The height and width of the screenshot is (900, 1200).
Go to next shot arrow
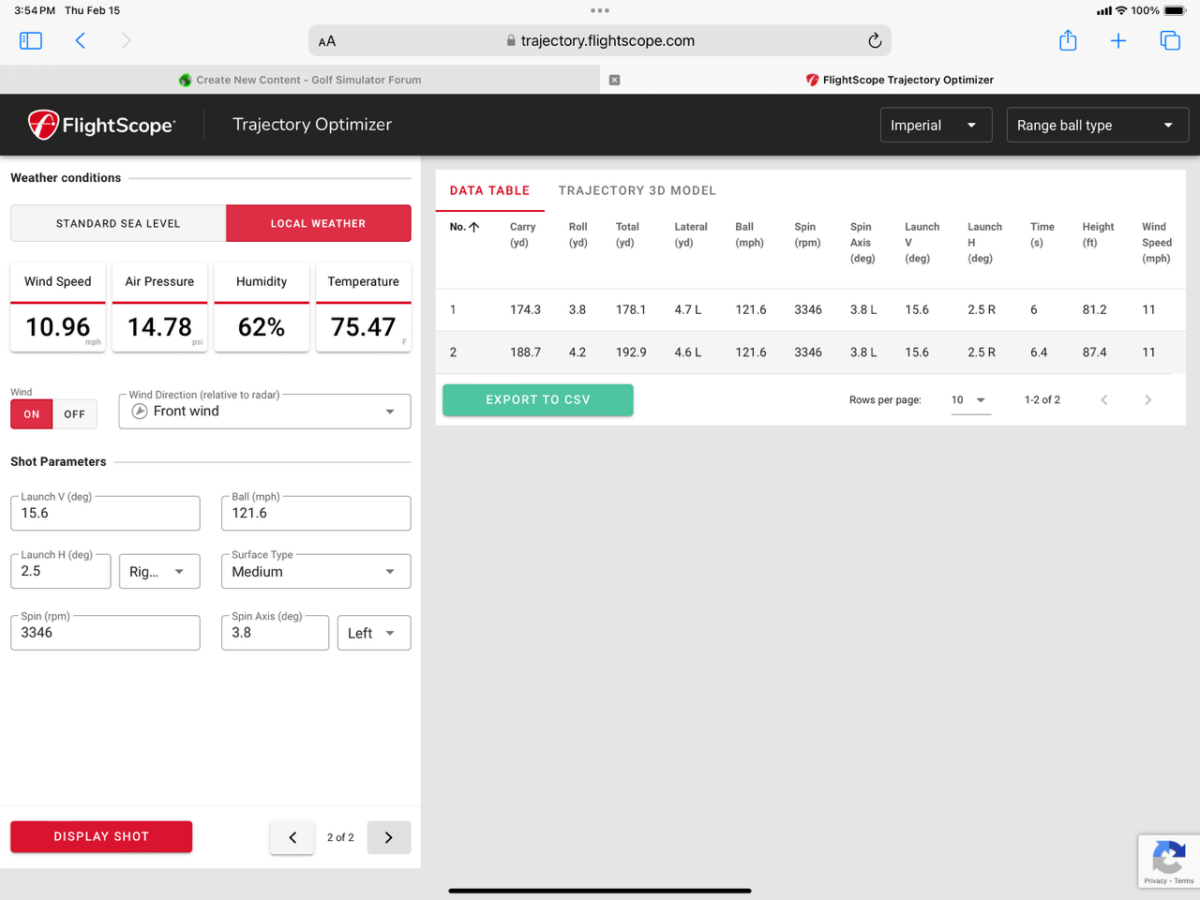click(x=389, y=838)
